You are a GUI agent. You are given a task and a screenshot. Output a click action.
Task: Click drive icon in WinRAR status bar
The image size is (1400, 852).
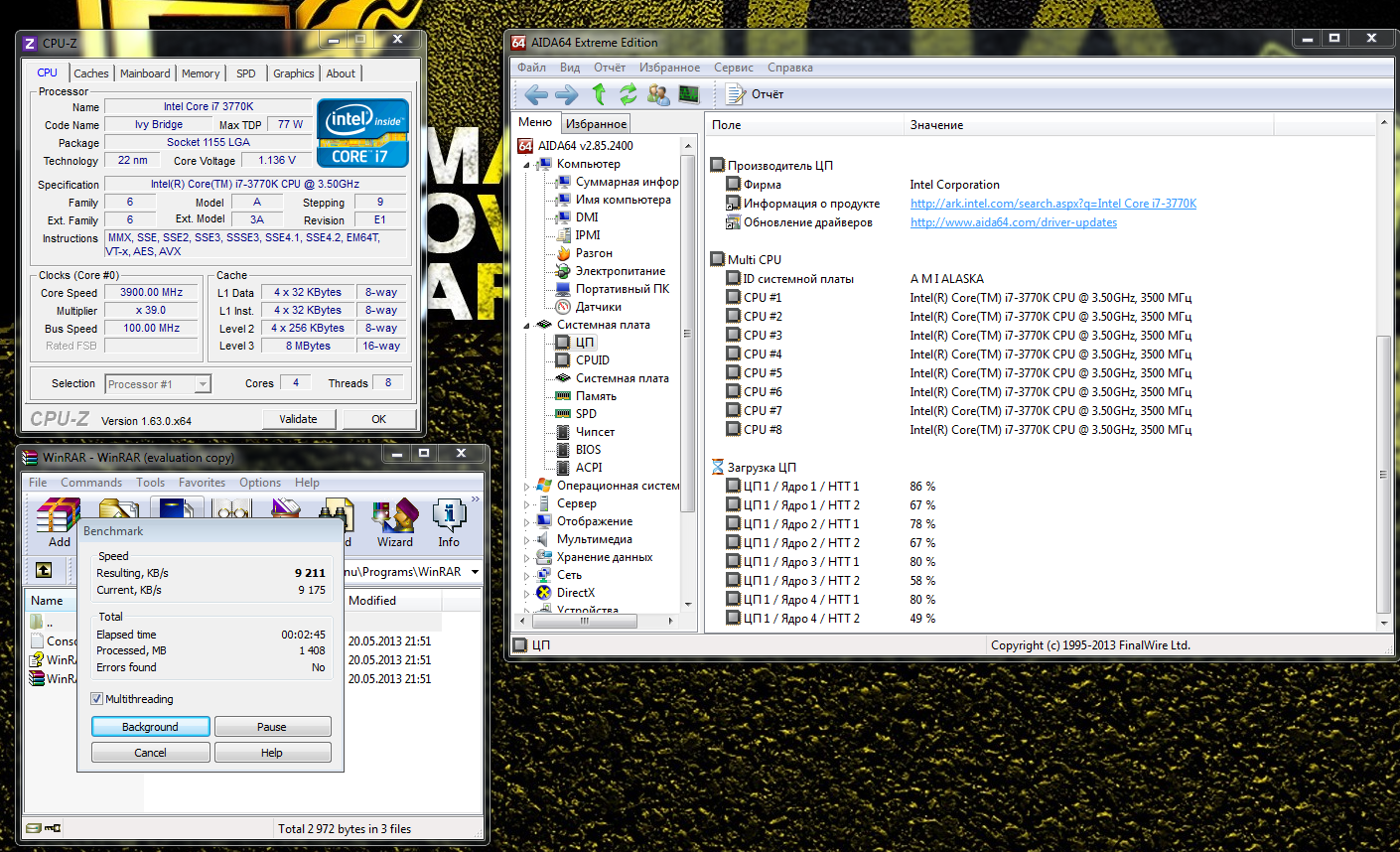pyautogui.click(x=34, y=828)
